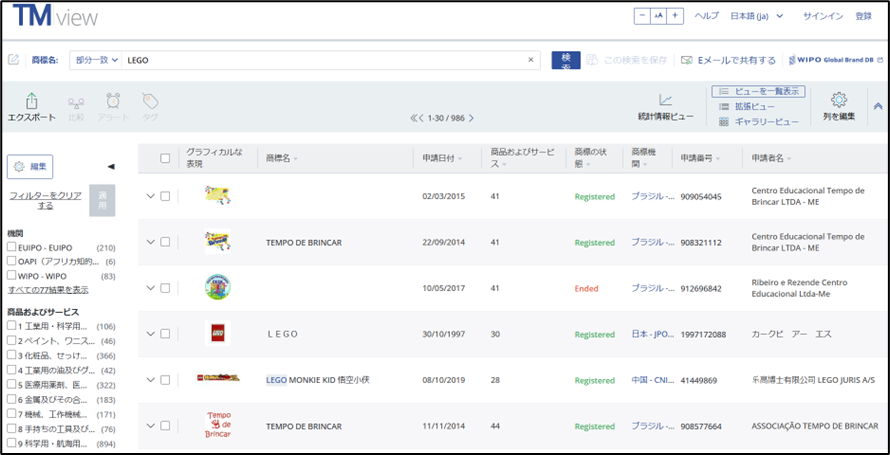Collapse the toolbar with the up chevron
This screenshot has width=890, height=455.
point(878,106)
